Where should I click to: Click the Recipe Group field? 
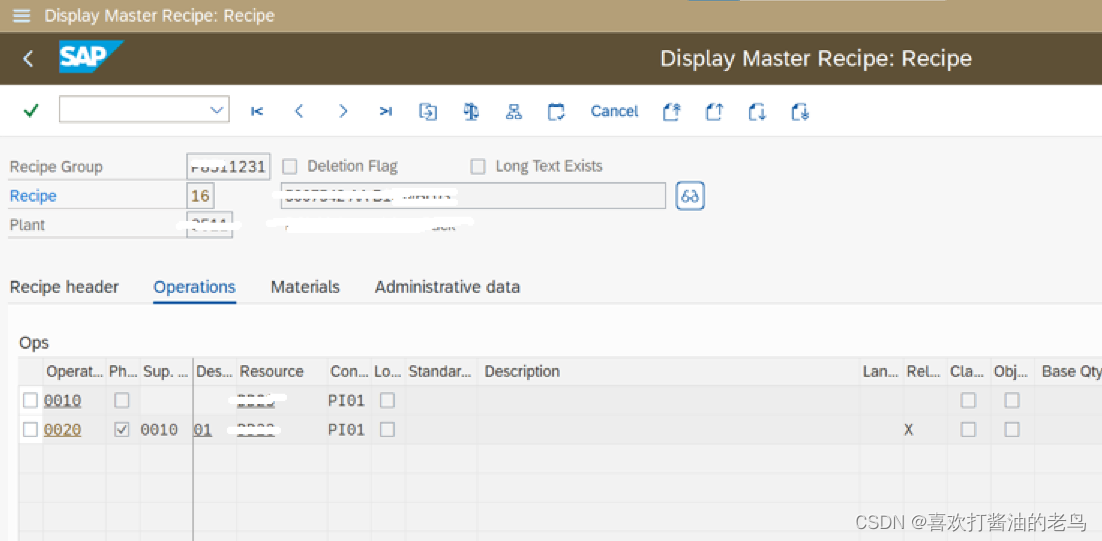(228, 167)
